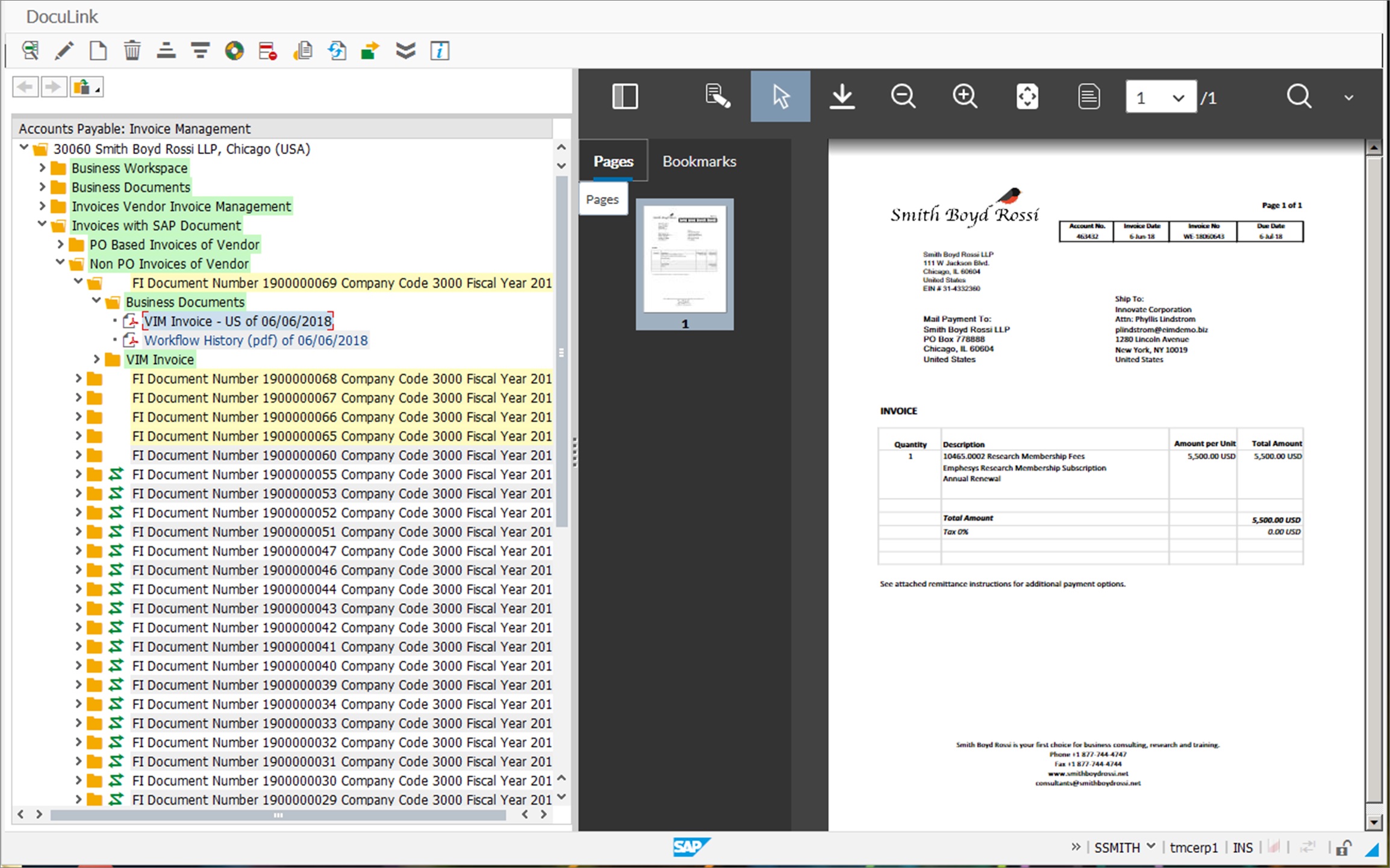Toggle the pointer selection tool in viewer
The width and height of the screenshot is (1390, 868).
point(780,96)
